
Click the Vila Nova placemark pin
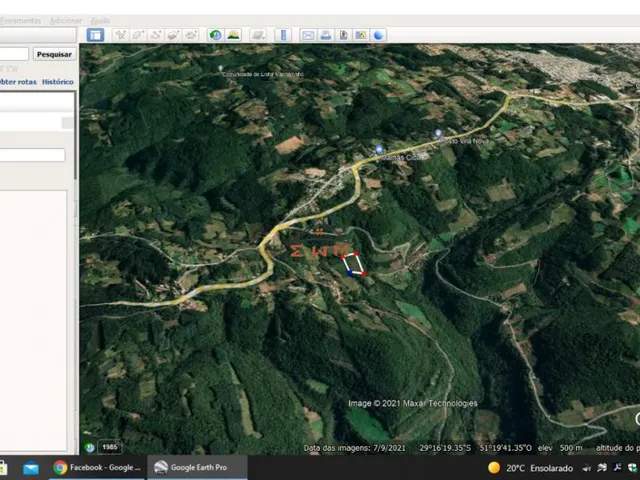[438, 133]
